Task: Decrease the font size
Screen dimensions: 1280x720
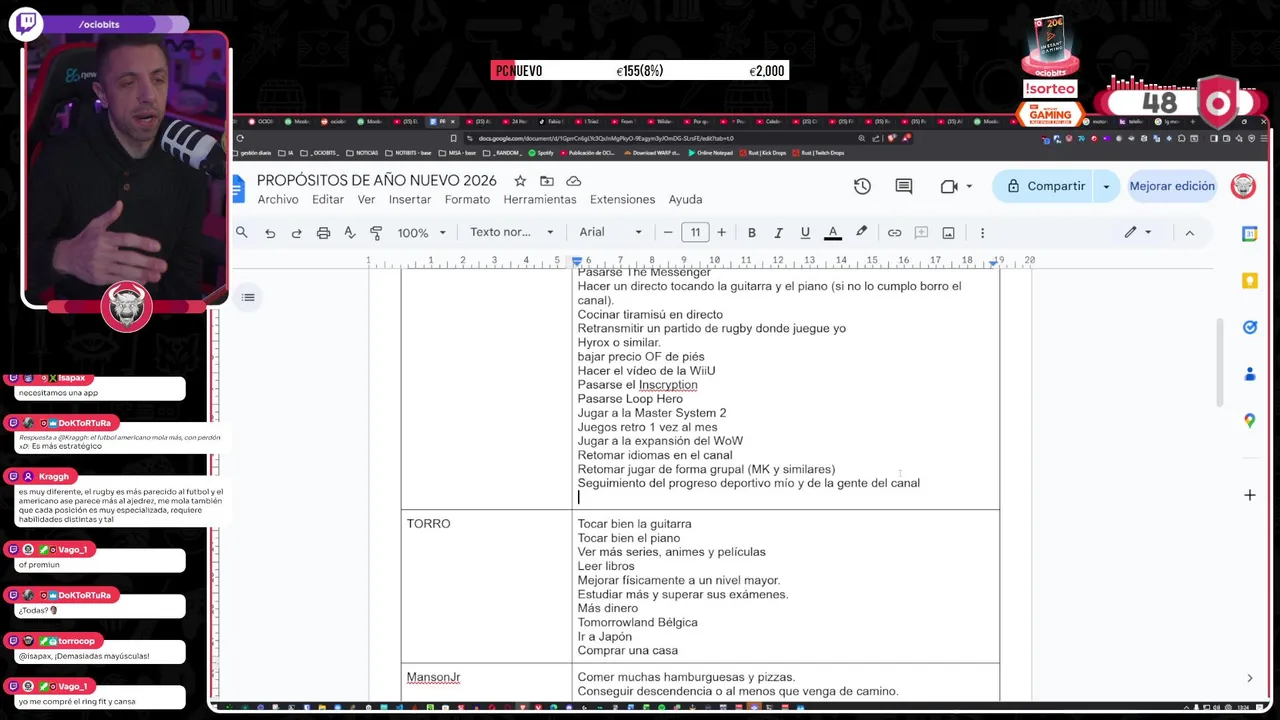Action: point(668,232)
